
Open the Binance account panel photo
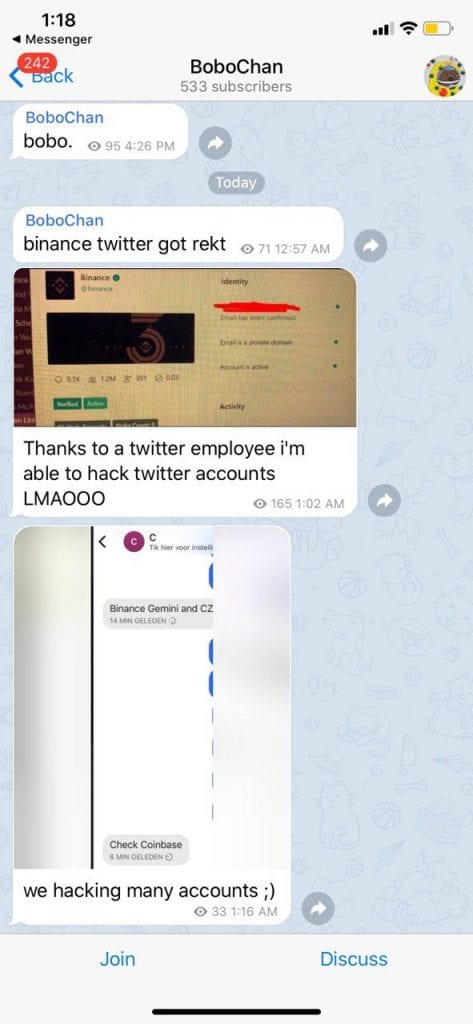(x=185, y=347)
